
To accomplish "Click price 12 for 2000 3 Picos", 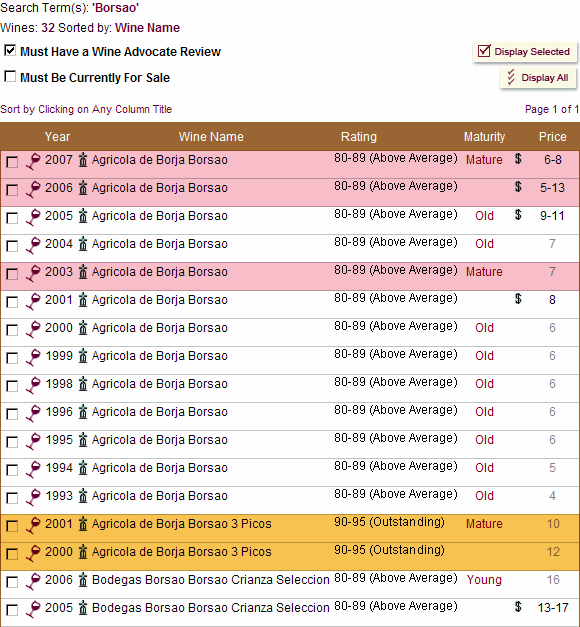I will coord(553,552).
